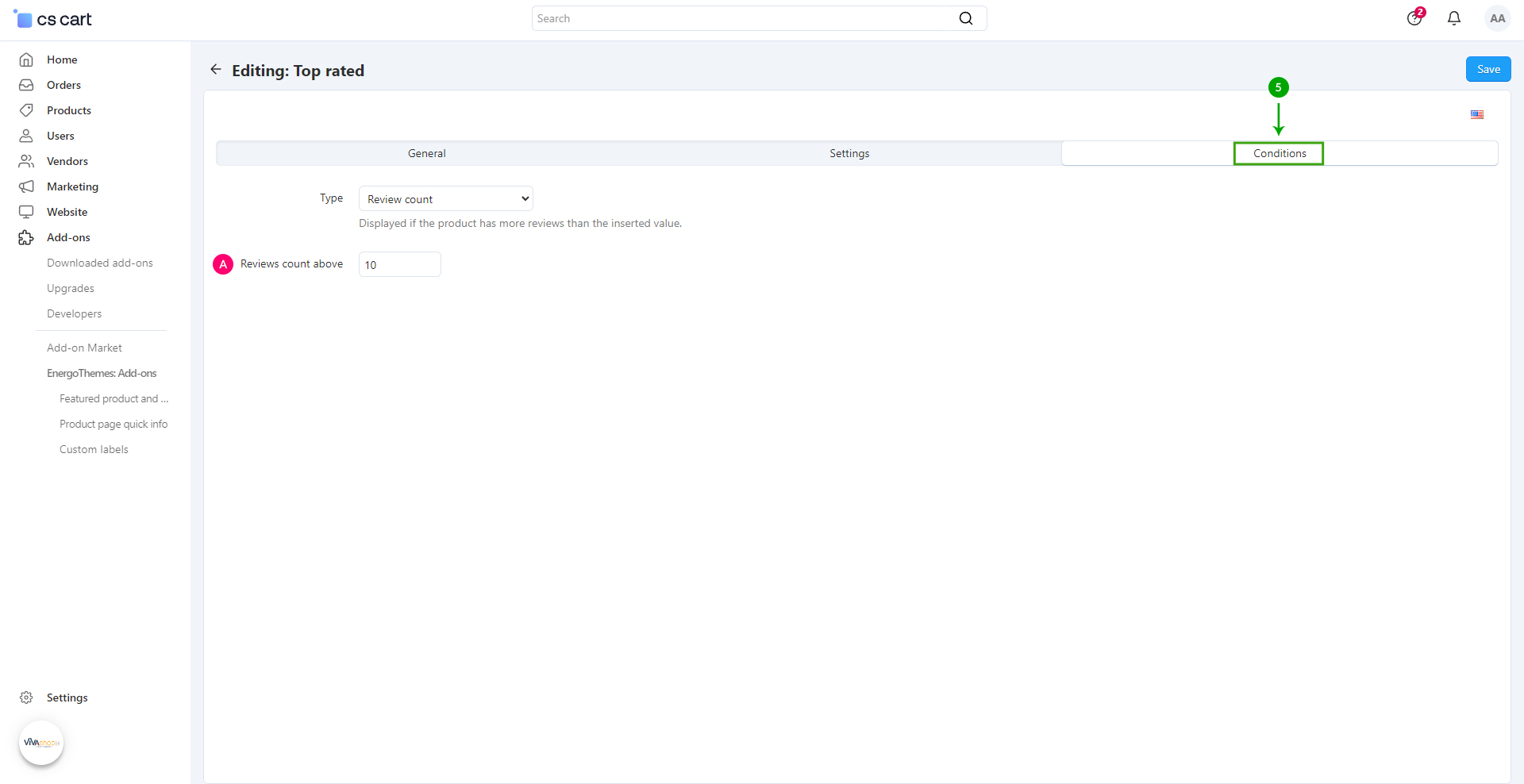
Task: Open the Type dropdown showing Review count
Action: (445, 198)
